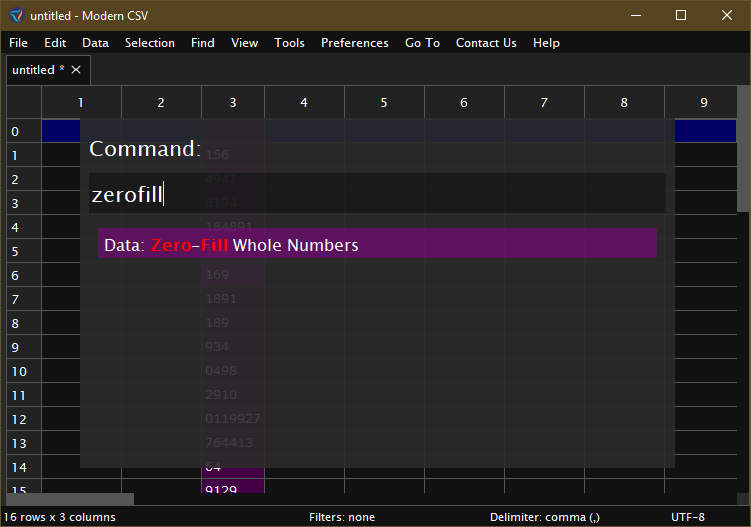
Task: Open the Edit menu
Action: point(55,43)
